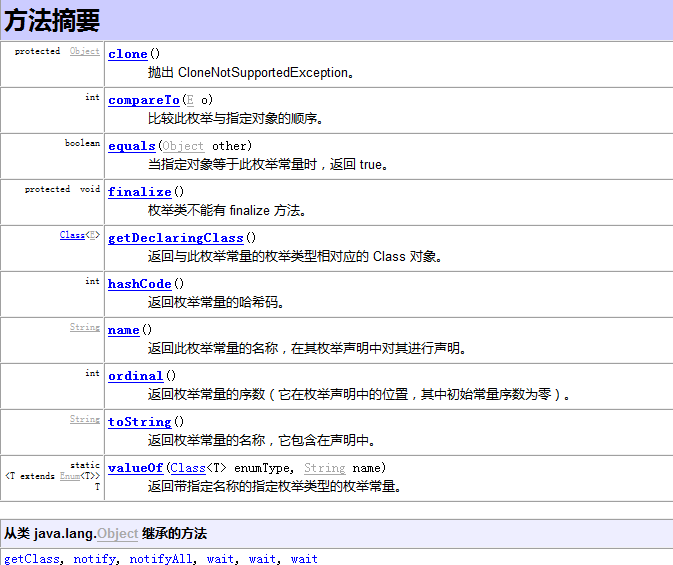Click String parameter type in valueOf
The height and width of the screenshot is (565, 673).
tap(324, 468)
